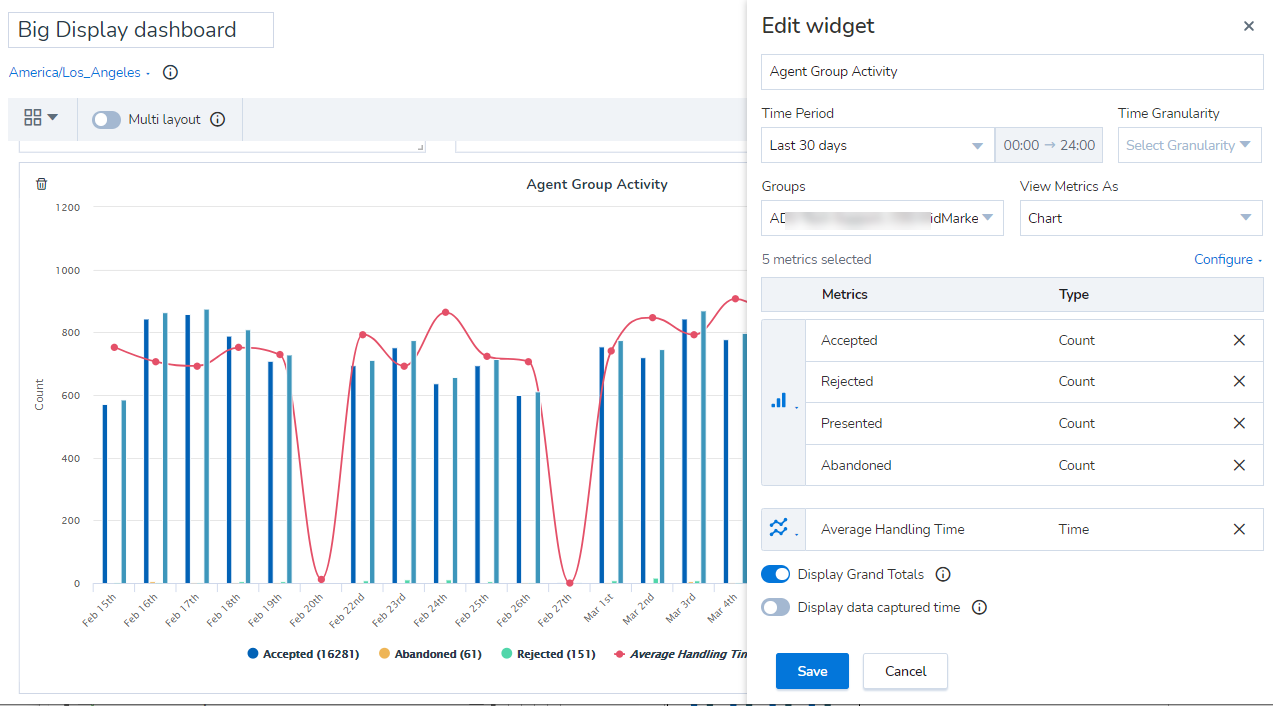The width and height of the screenshot is (1273, 706).
Task: Save the widget changes
Action: pyautogui.click(x=812, y=671)
